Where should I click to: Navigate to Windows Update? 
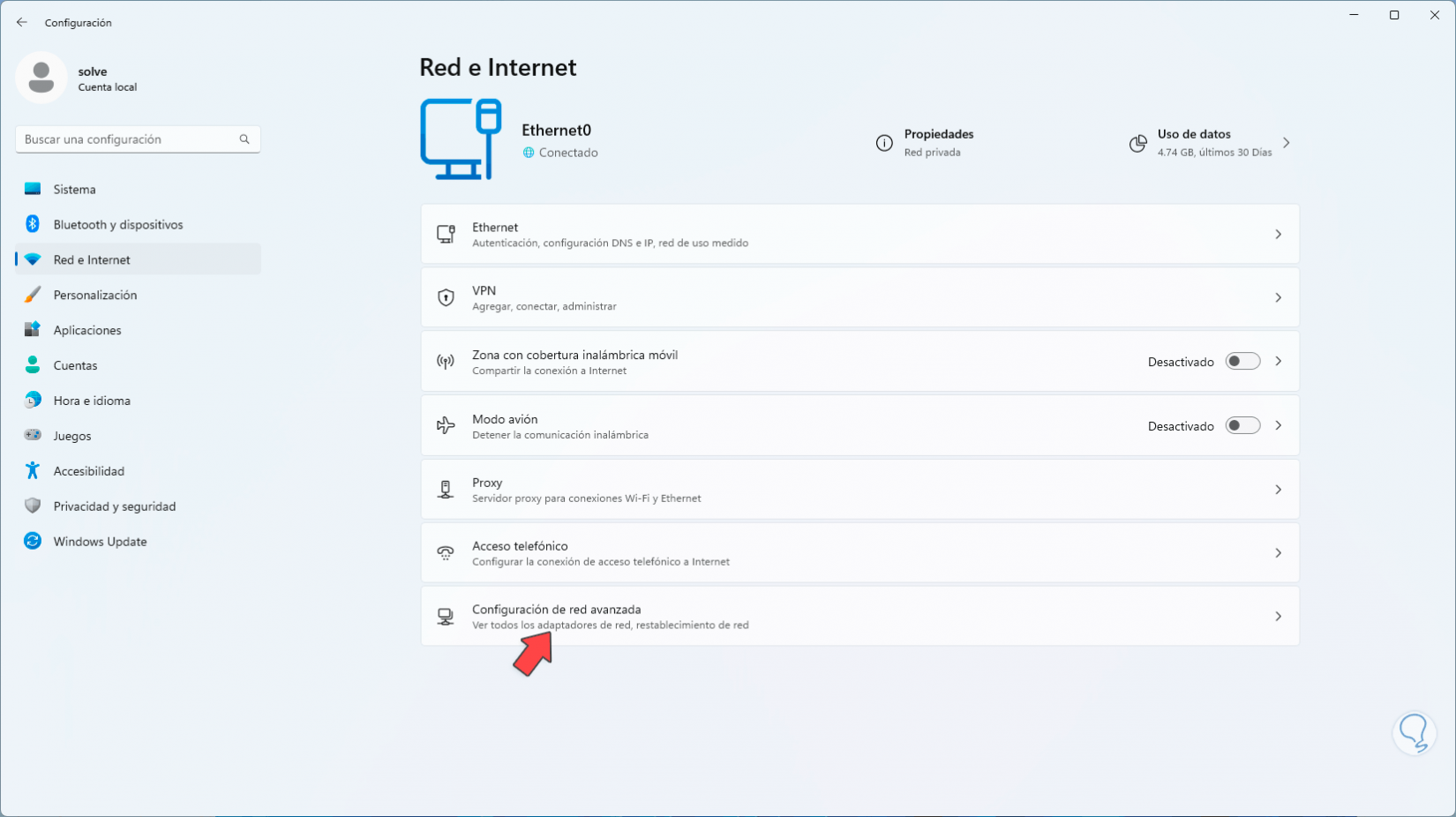point(138,542)
